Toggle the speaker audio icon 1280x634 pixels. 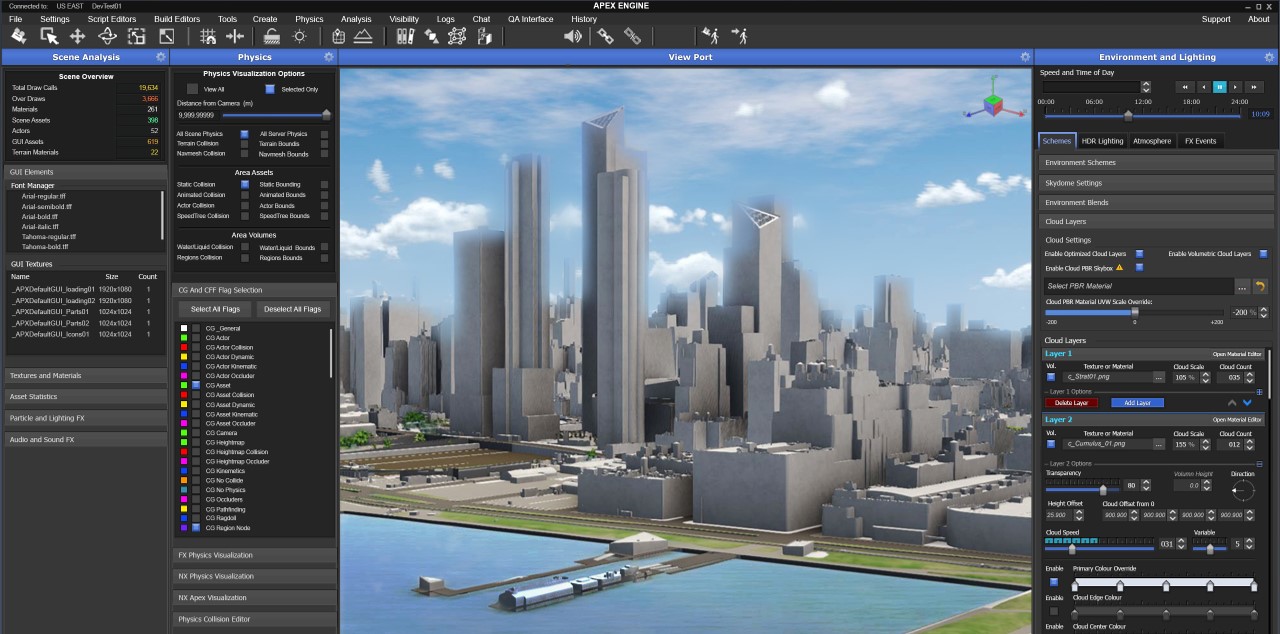[572, 36]
